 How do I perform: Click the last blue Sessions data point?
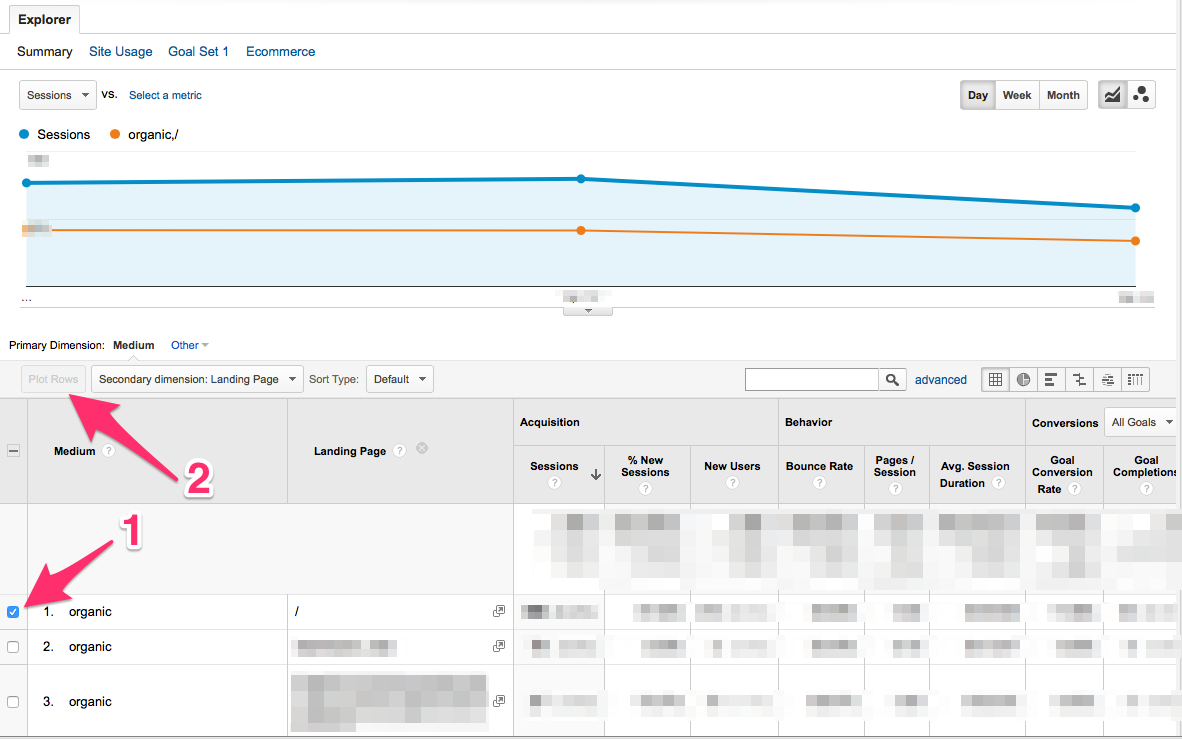pyautogui.click(x=1135, y=207)
